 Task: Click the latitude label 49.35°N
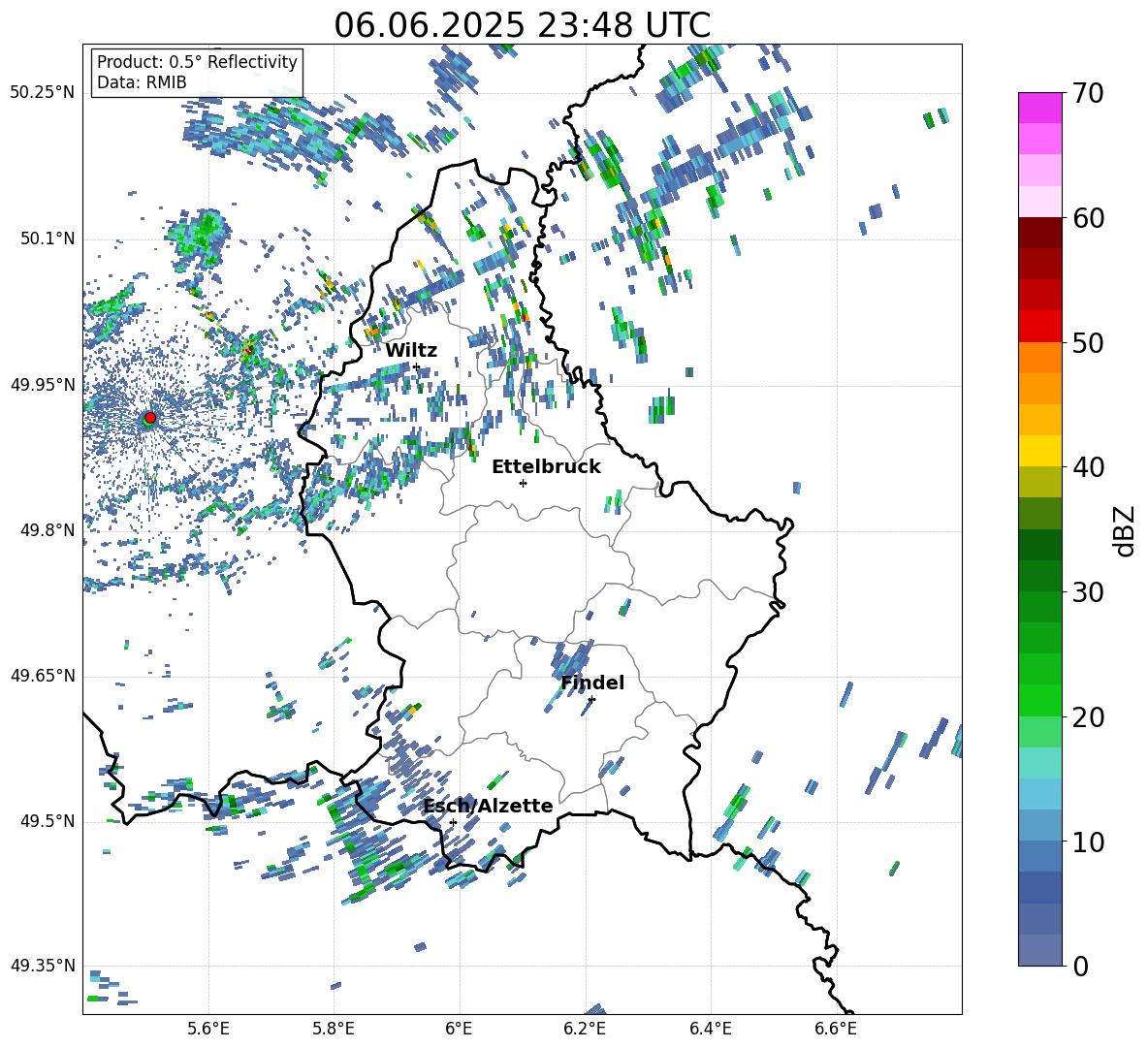pos(43,966)
